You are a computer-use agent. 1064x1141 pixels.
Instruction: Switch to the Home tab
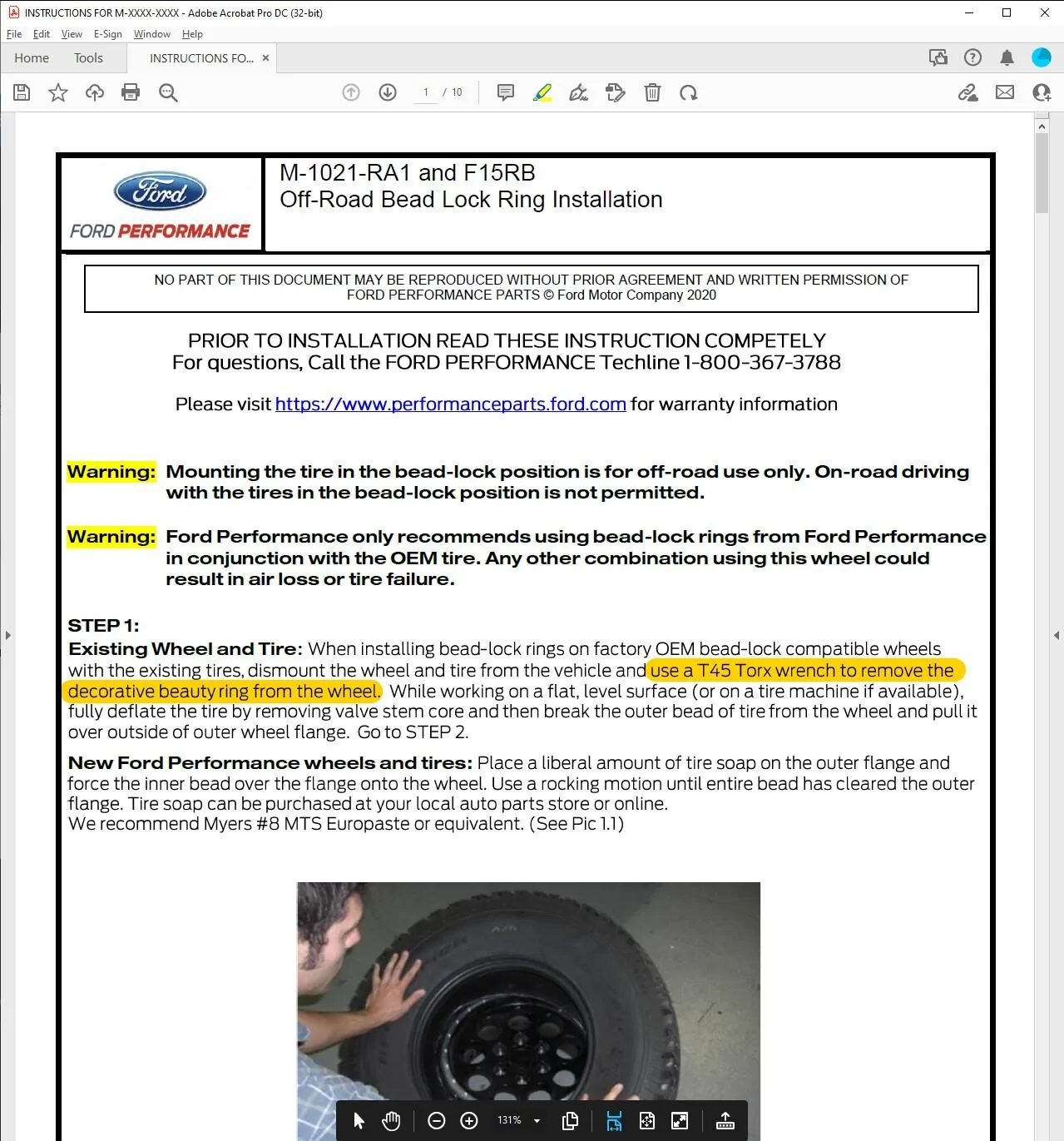point(32,58)
